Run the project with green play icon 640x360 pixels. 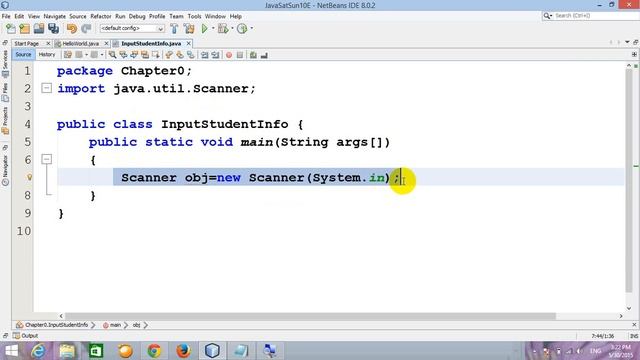click(x=204, y=29)
